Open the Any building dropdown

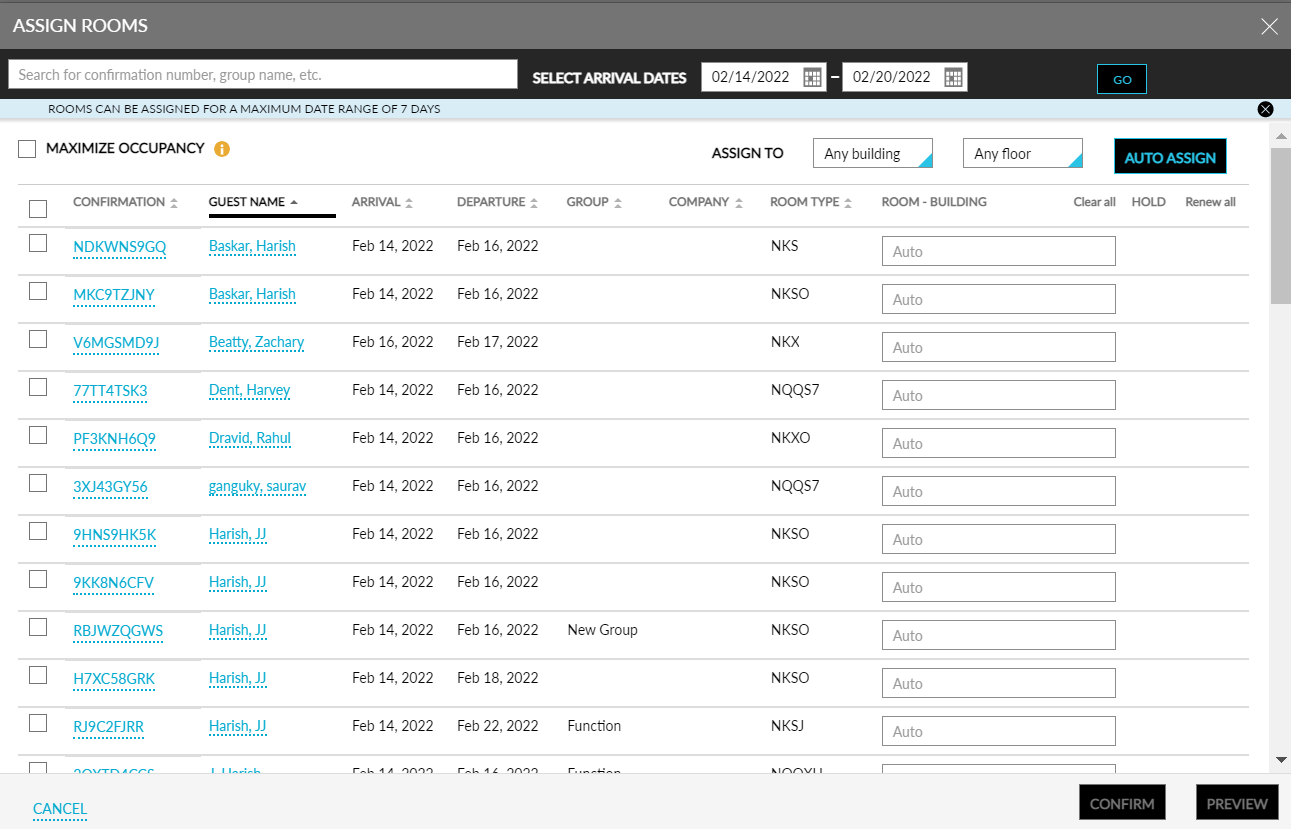(871, 153)
